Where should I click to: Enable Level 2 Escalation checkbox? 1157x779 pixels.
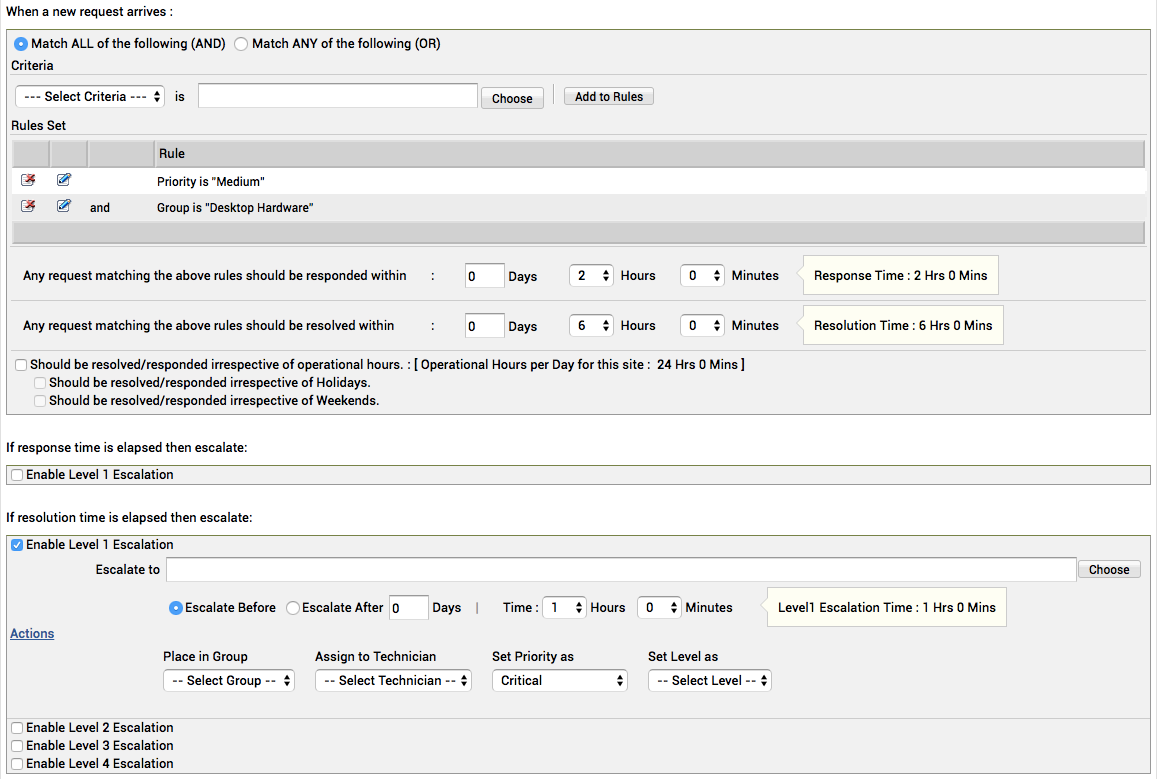[x=17, y=728]
